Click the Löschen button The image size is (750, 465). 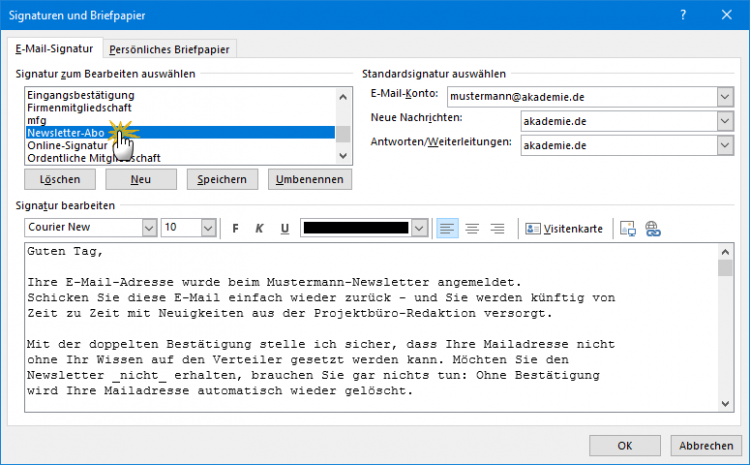(59, 179)
